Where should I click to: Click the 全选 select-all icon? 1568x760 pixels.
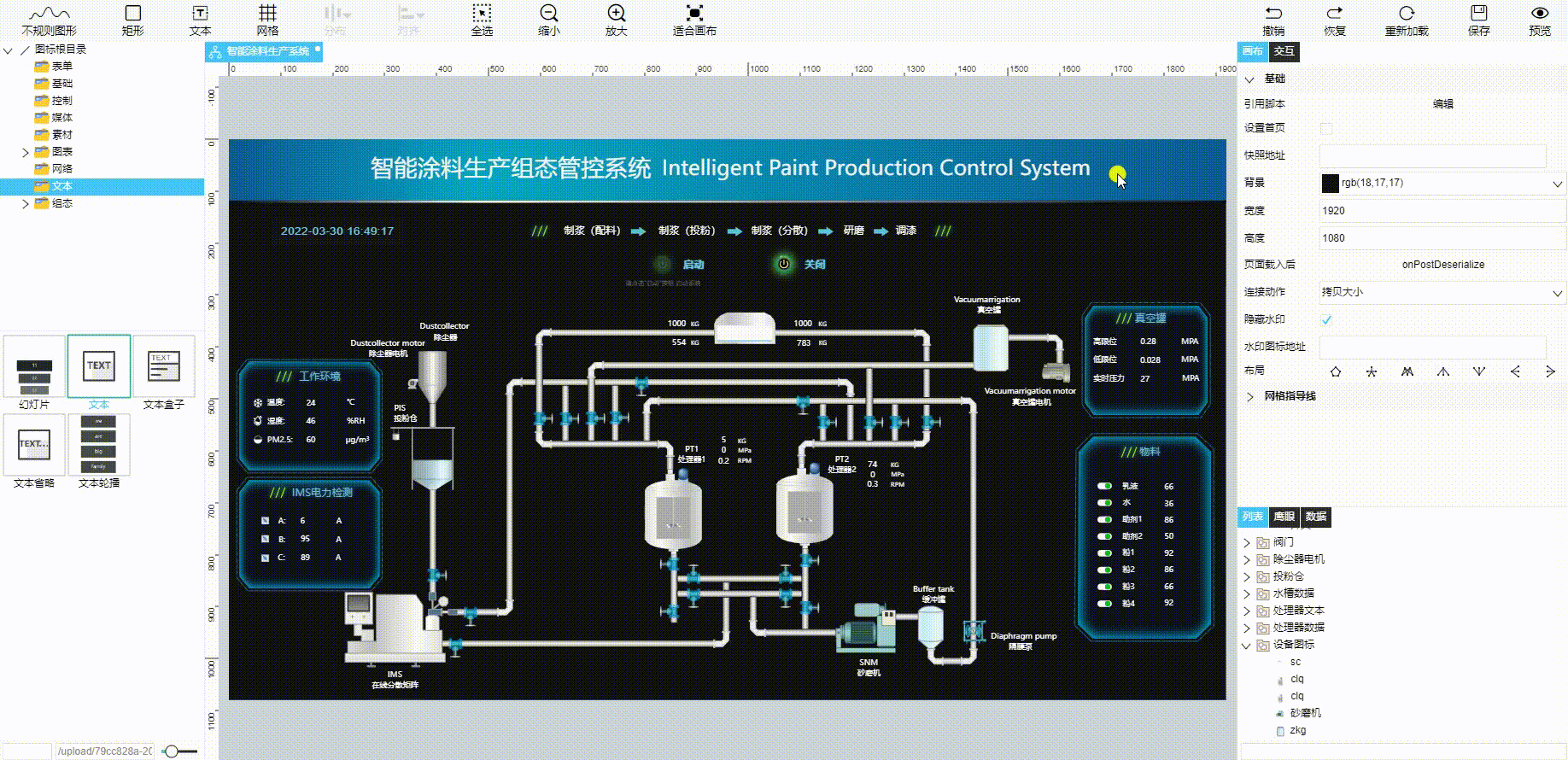(x=483, y=13)
